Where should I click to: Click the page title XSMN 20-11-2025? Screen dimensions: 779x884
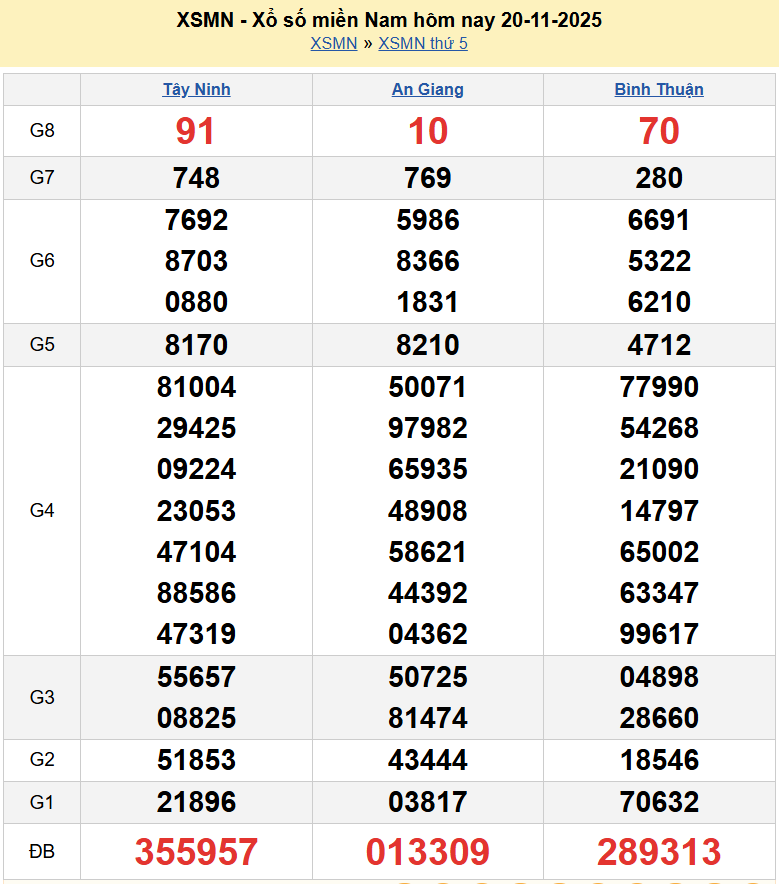(389, 20)
